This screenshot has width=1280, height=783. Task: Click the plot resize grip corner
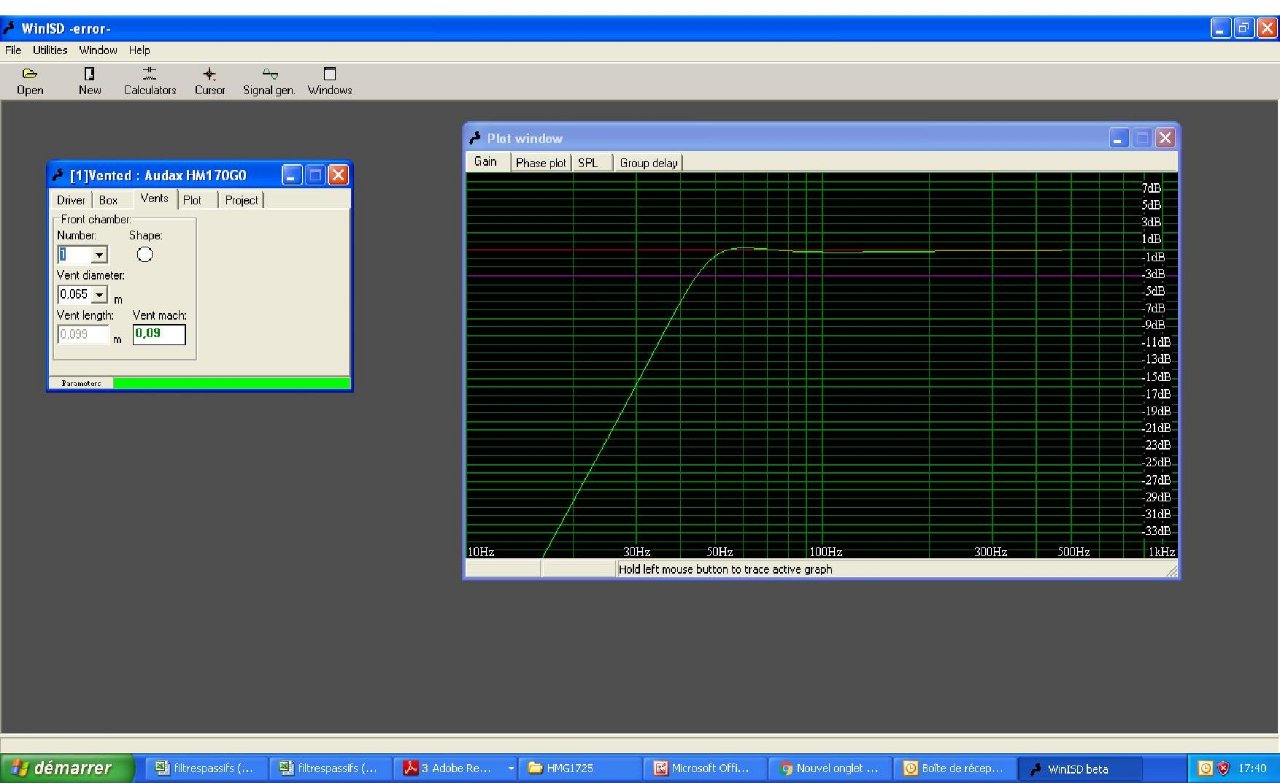coord(1171,570)
